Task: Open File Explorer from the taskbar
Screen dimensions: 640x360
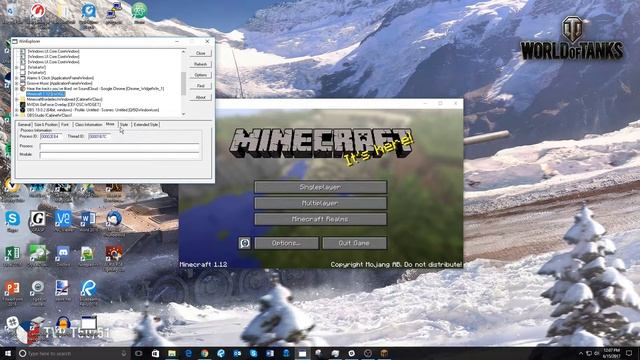Action: pos(172,353)
